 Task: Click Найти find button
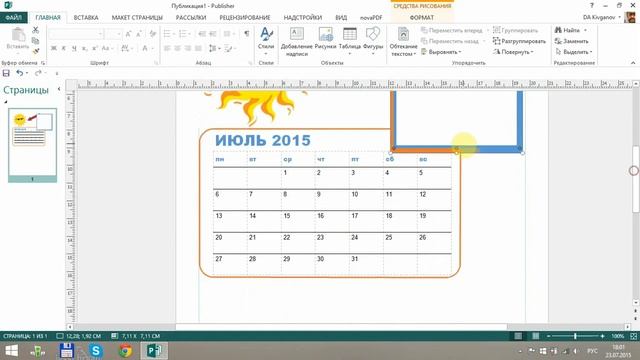pyautogui.click(x=567, y=30)
